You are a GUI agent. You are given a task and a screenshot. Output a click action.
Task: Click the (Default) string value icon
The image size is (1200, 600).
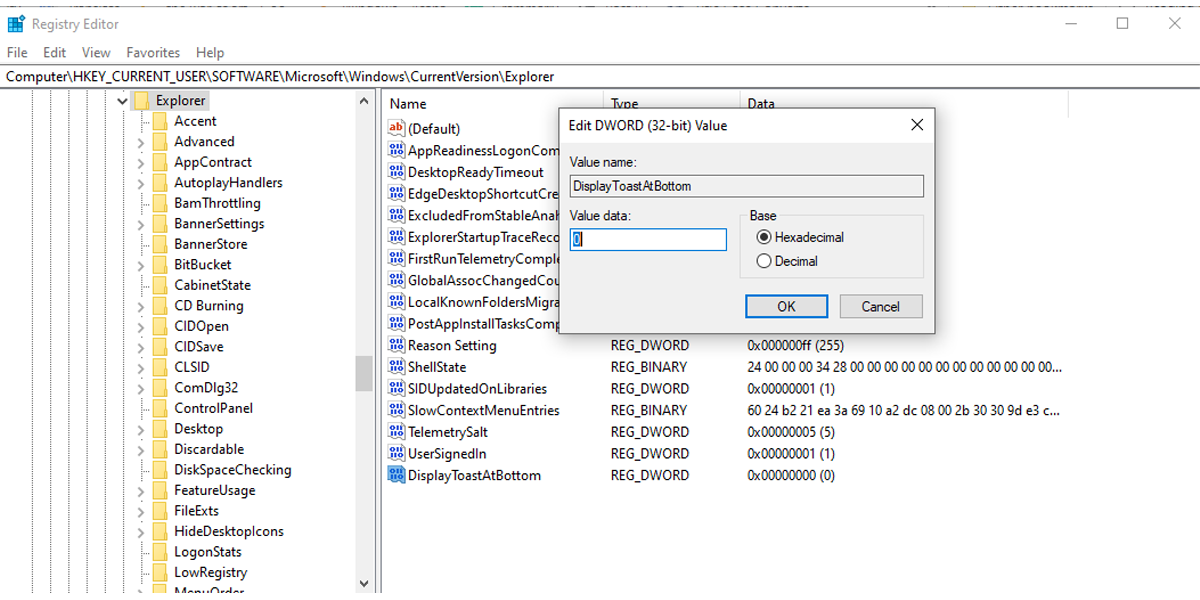tap(396, 128)
